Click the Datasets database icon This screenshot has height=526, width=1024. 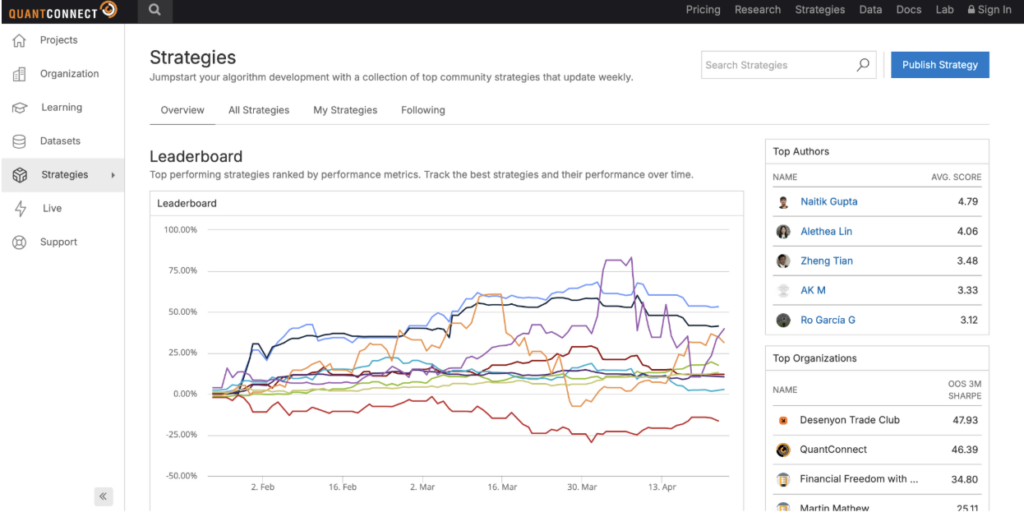coord(20,141)
